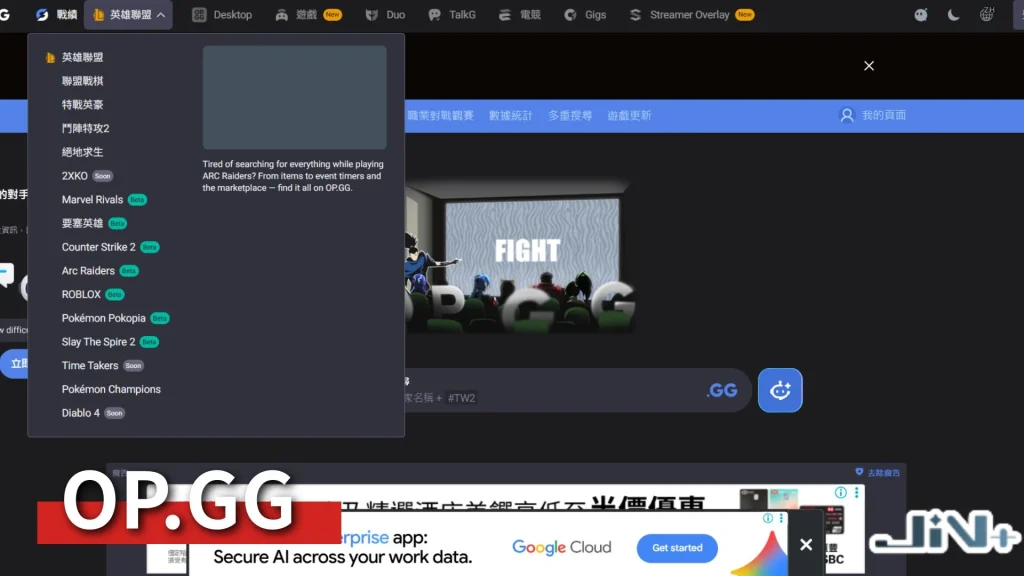Go to the Duo page

point(385,14)
